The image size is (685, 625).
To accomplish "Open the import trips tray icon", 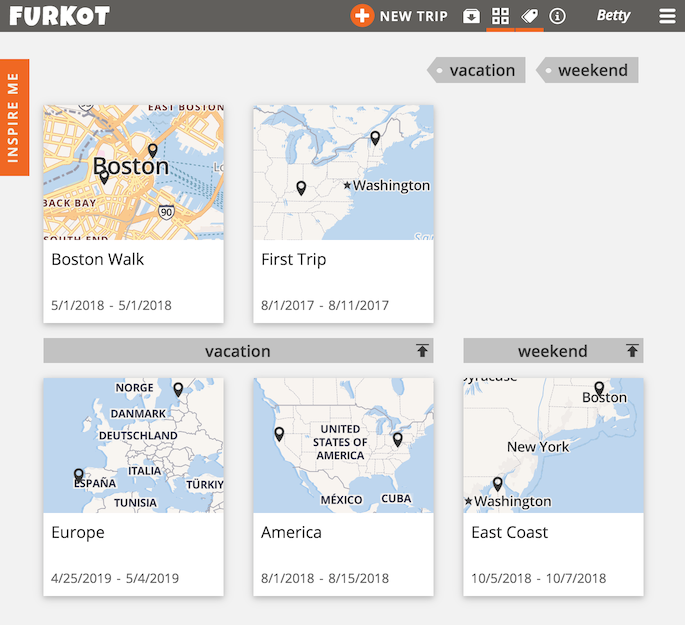I will coord(471,16).
